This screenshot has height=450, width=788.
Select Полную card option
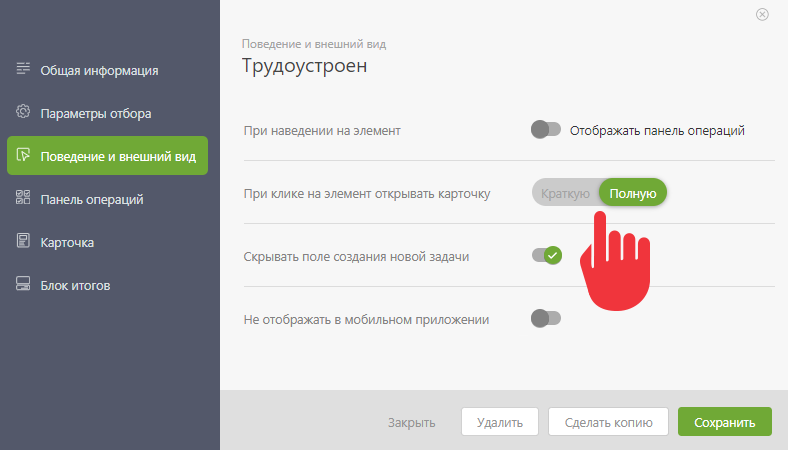pos(633,193)
